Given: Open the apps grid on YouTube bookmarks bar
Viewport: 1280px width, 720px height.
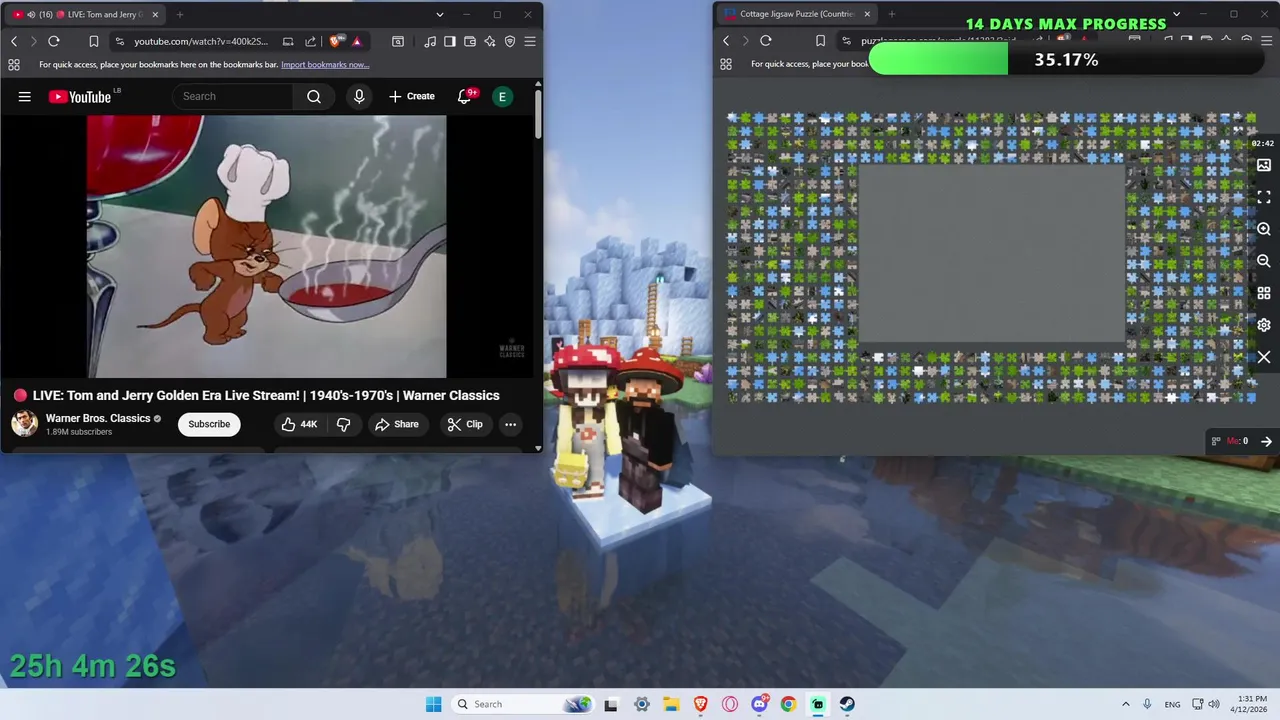Looking at the screenshot, I should point(14,64).
